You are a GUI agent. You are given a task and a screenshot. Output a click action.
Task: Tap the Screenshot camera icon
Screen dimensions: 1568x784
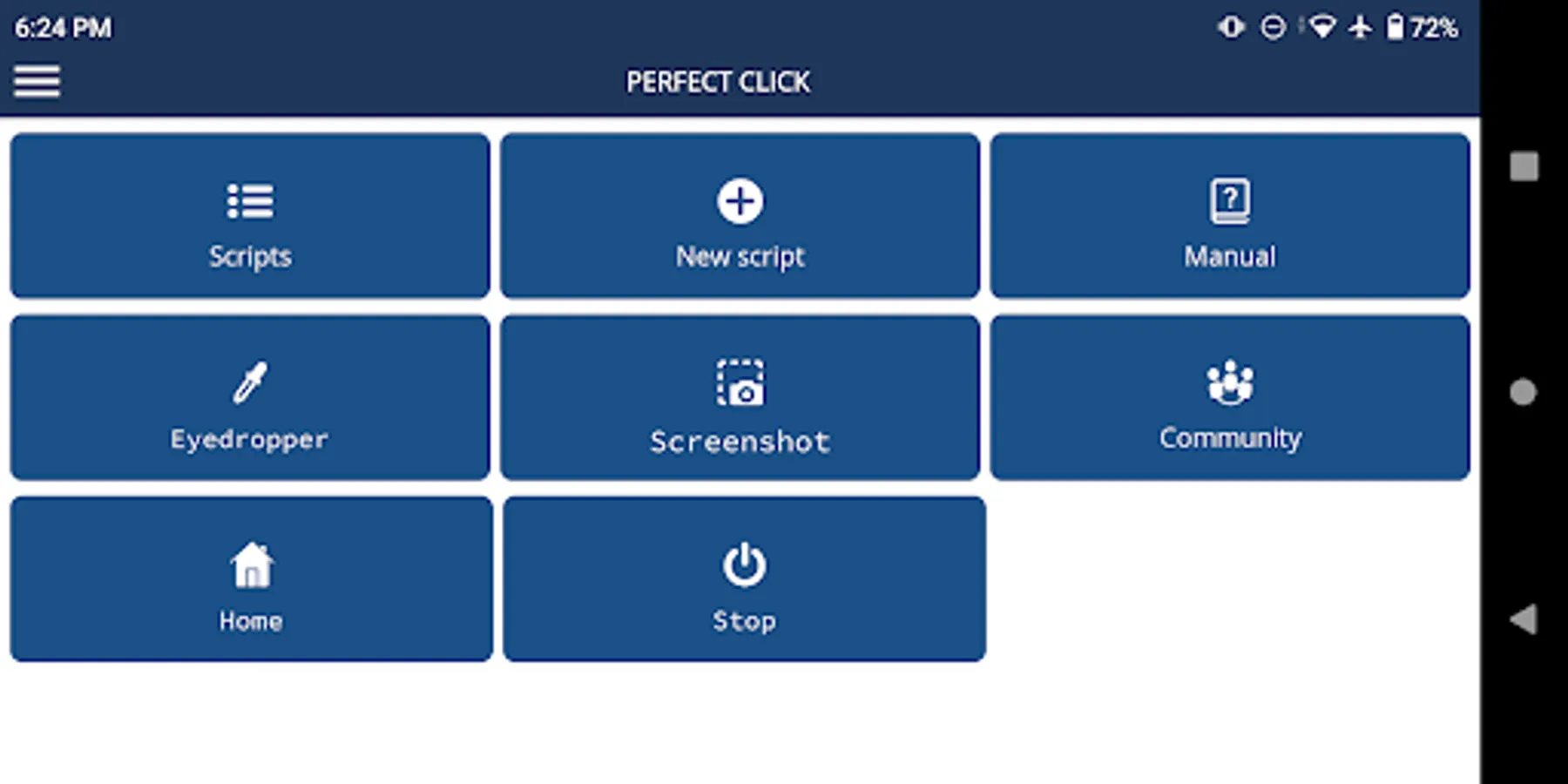click(740, 382)
